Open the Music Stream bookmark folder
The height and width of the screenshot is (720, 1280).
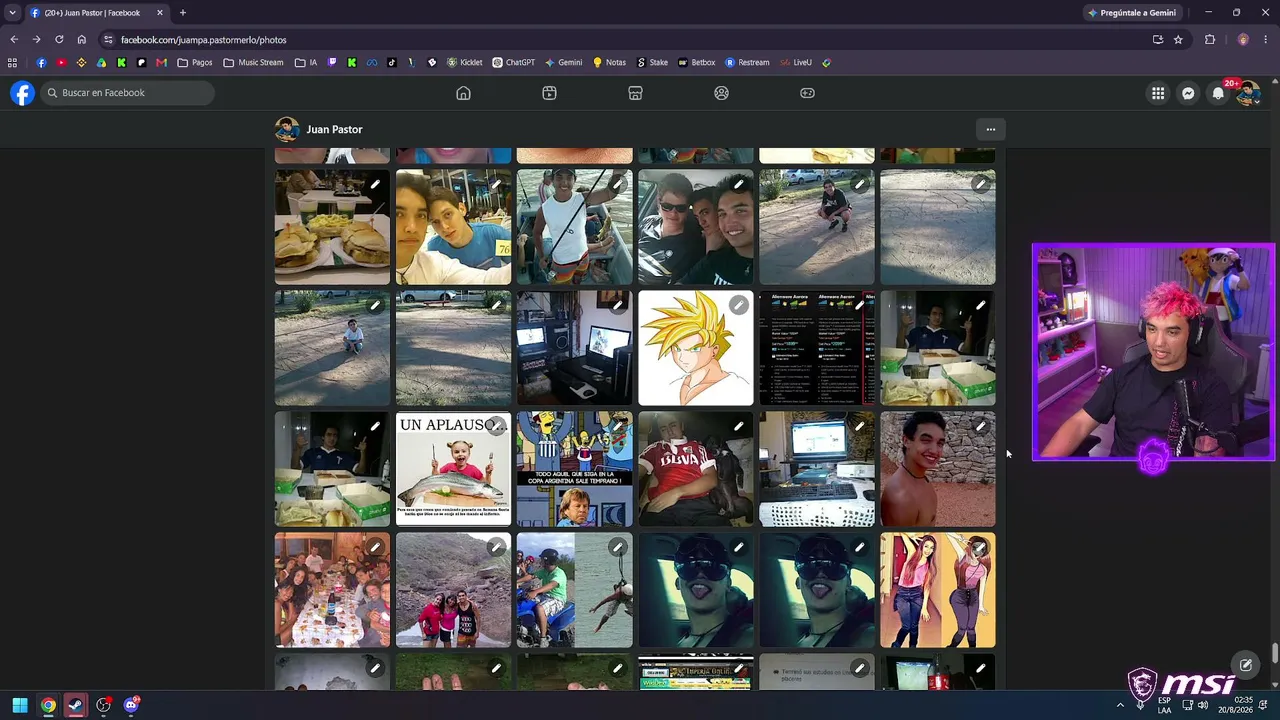[x=253, y=62]
